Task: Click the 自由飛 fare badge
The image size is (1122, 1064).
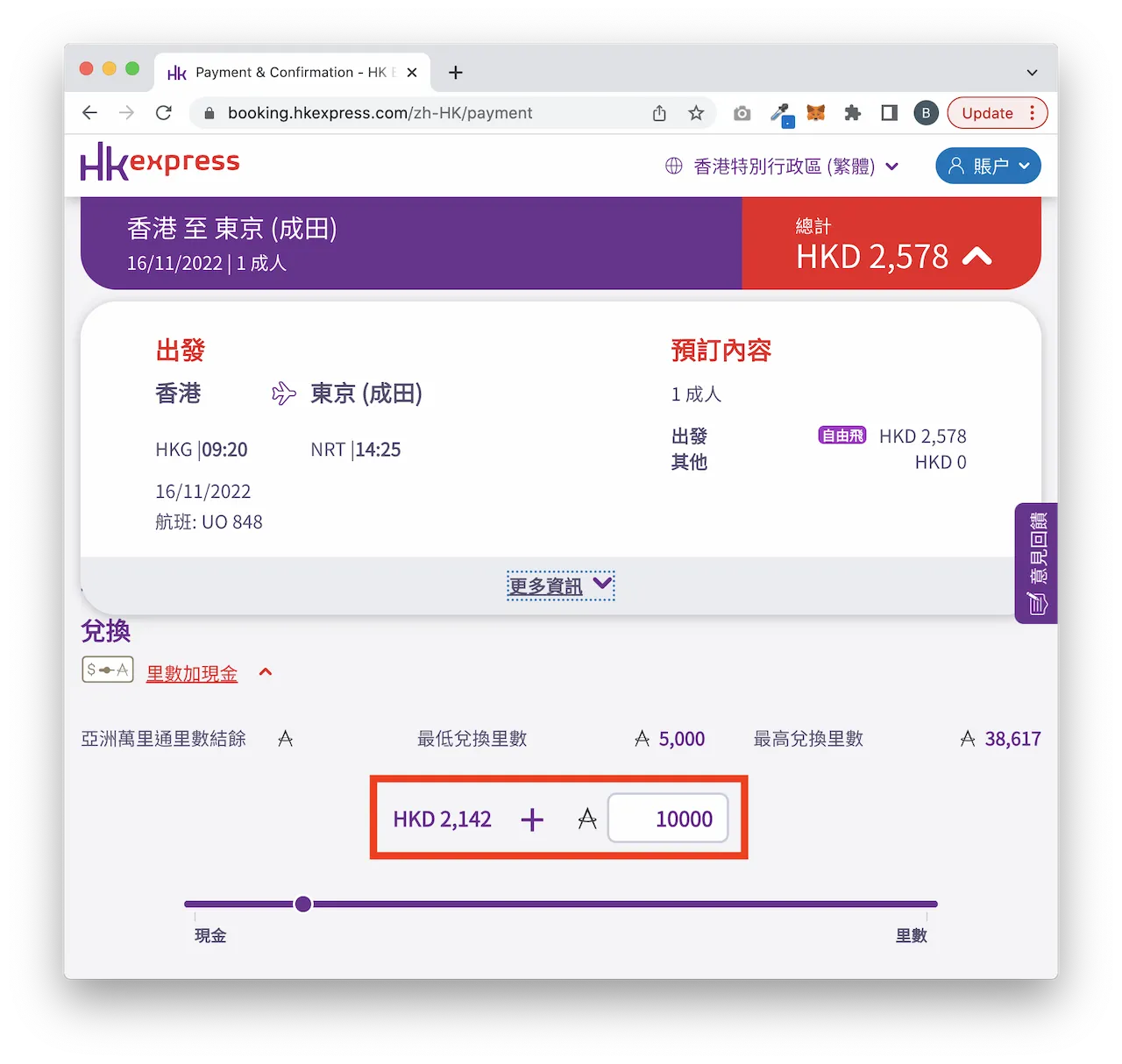Action: [x=841, y=435]
